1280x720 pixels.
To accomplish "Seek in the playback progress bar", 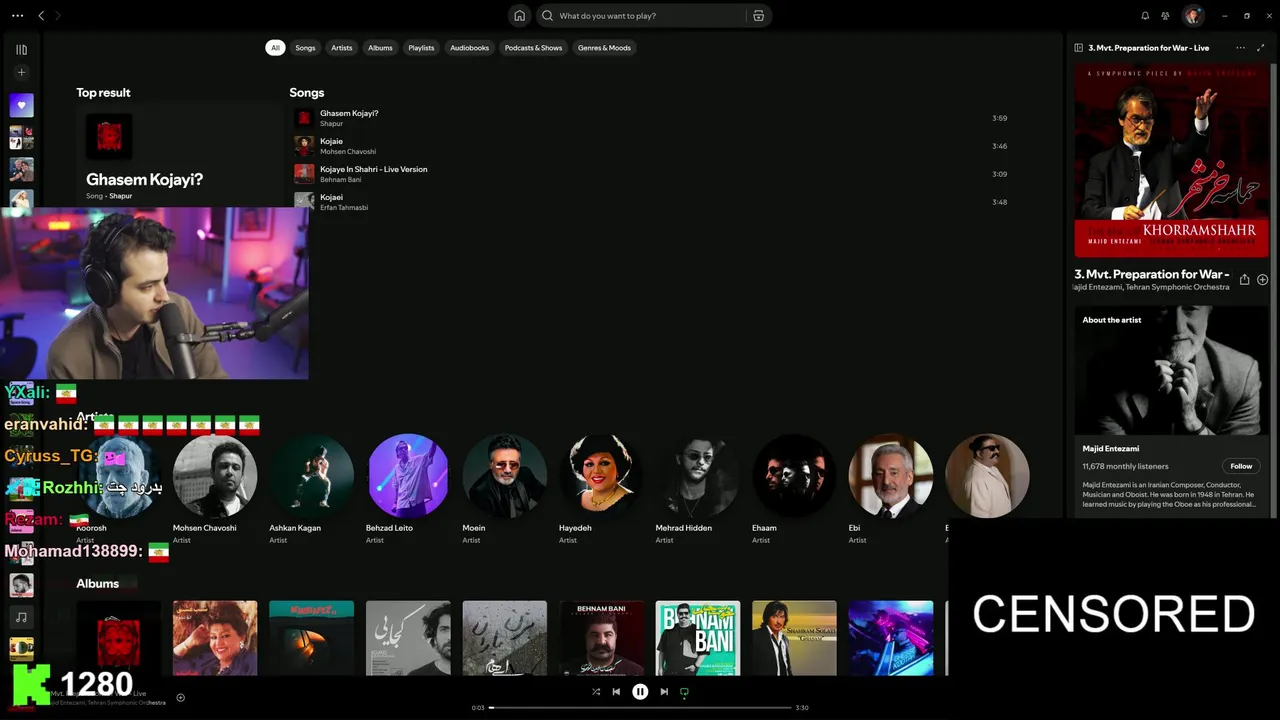I will click(x=640, y=708).
